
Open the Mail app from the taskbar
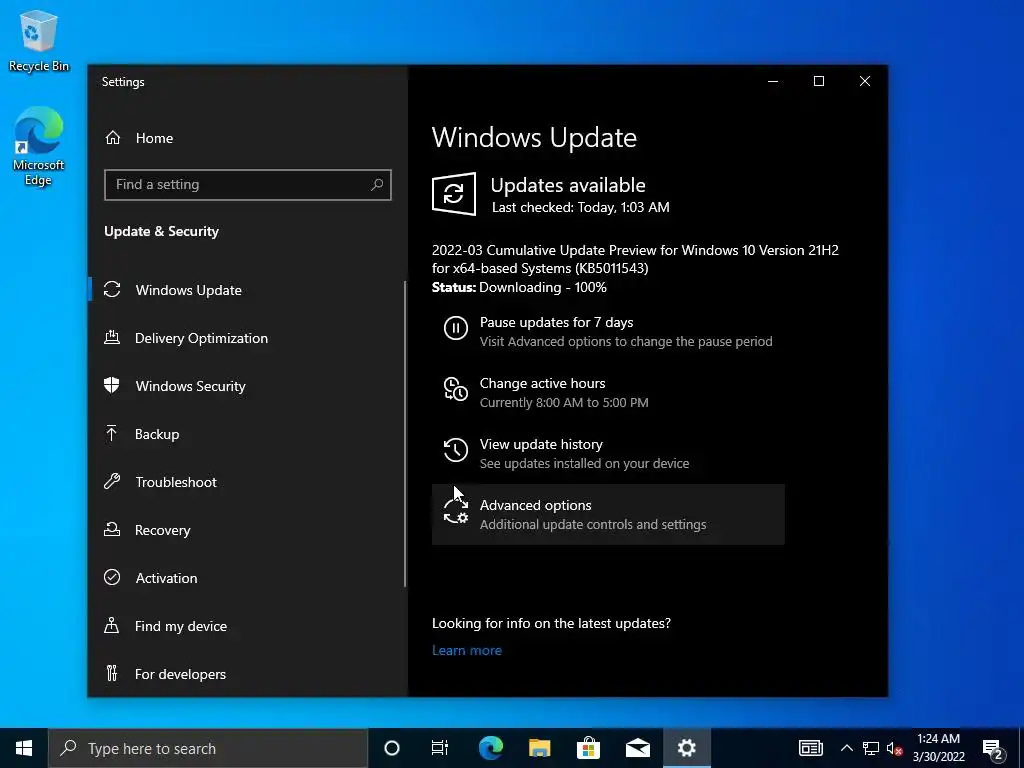coord(637,748)
